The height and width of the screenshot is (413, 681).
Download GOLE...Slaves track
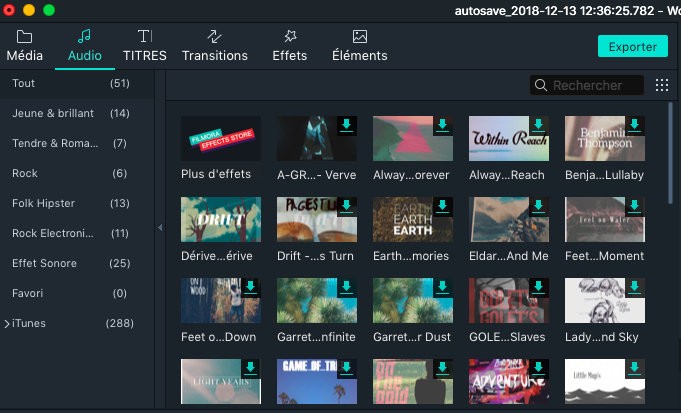coord(539,287)
